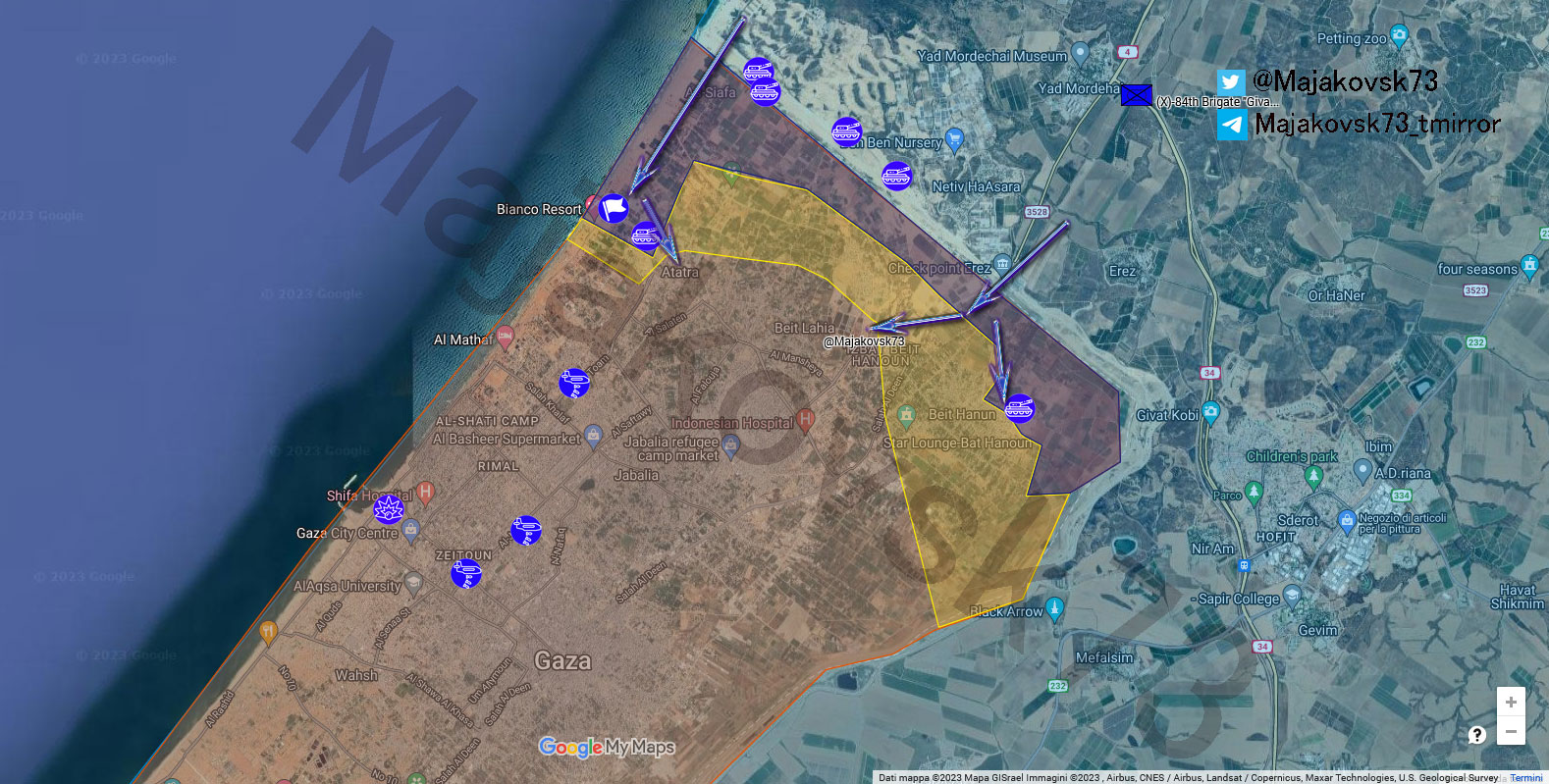
Task: Select the tank marker near Ben Nursery
Action: [846, 131]
